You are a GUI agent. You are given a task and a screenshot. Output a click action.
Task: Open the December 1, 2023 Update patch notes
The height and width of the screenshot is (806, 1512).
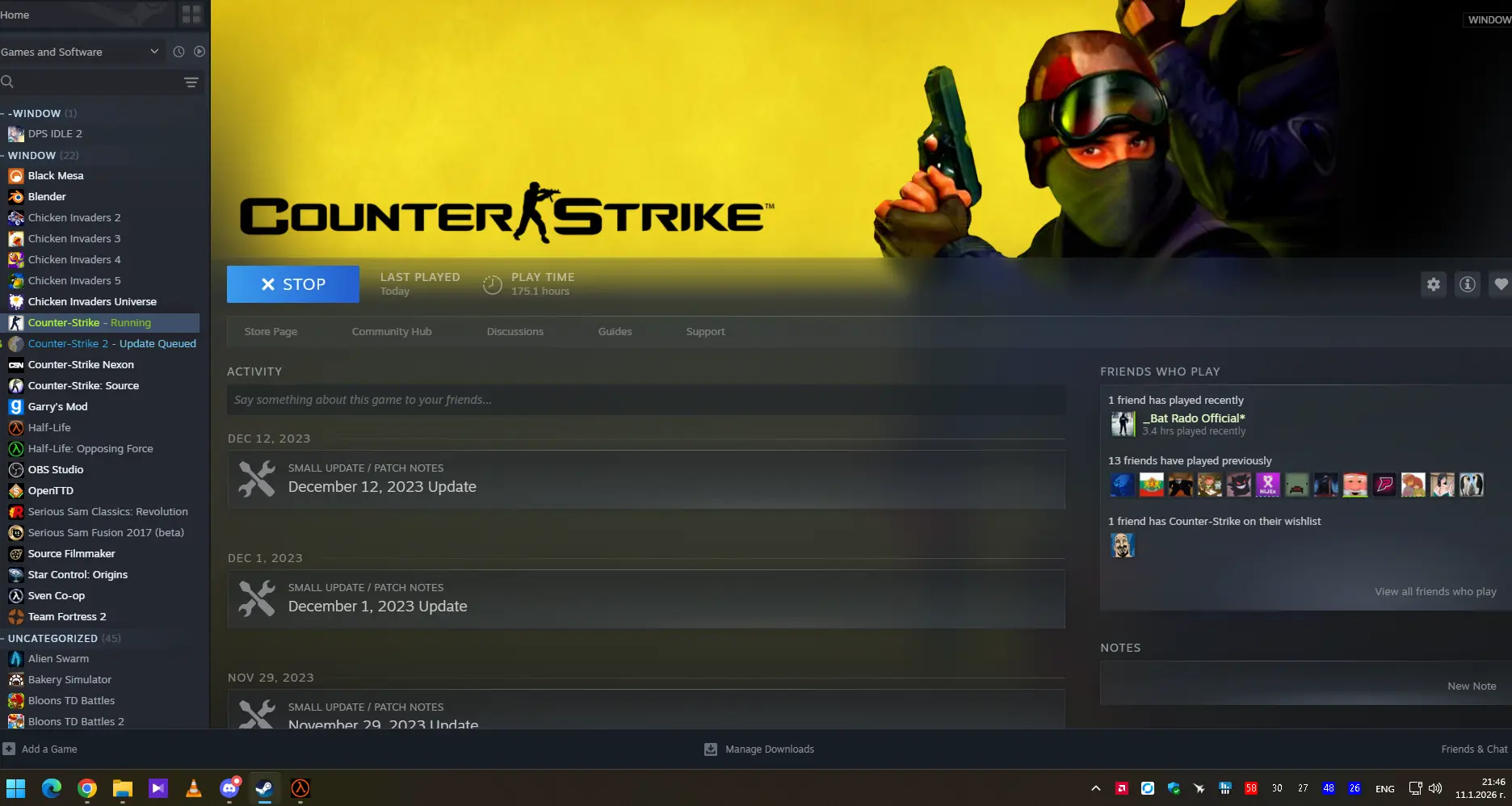click(646, 598)
